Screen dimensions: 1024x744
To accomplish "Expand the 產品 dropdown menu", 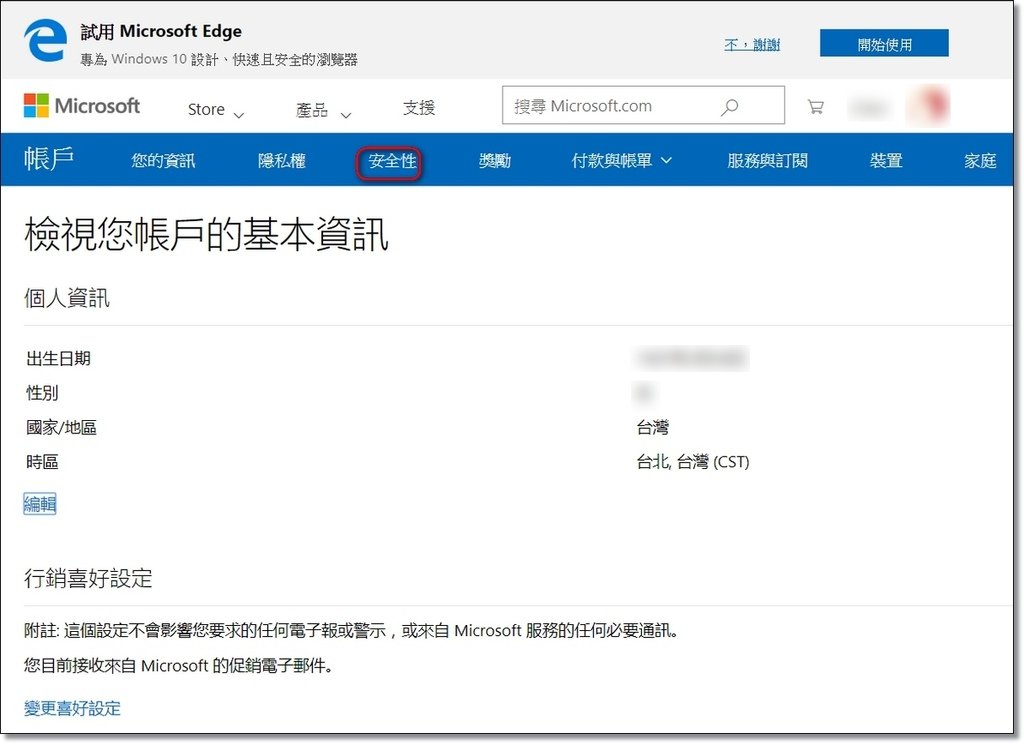I will (323, 110).
